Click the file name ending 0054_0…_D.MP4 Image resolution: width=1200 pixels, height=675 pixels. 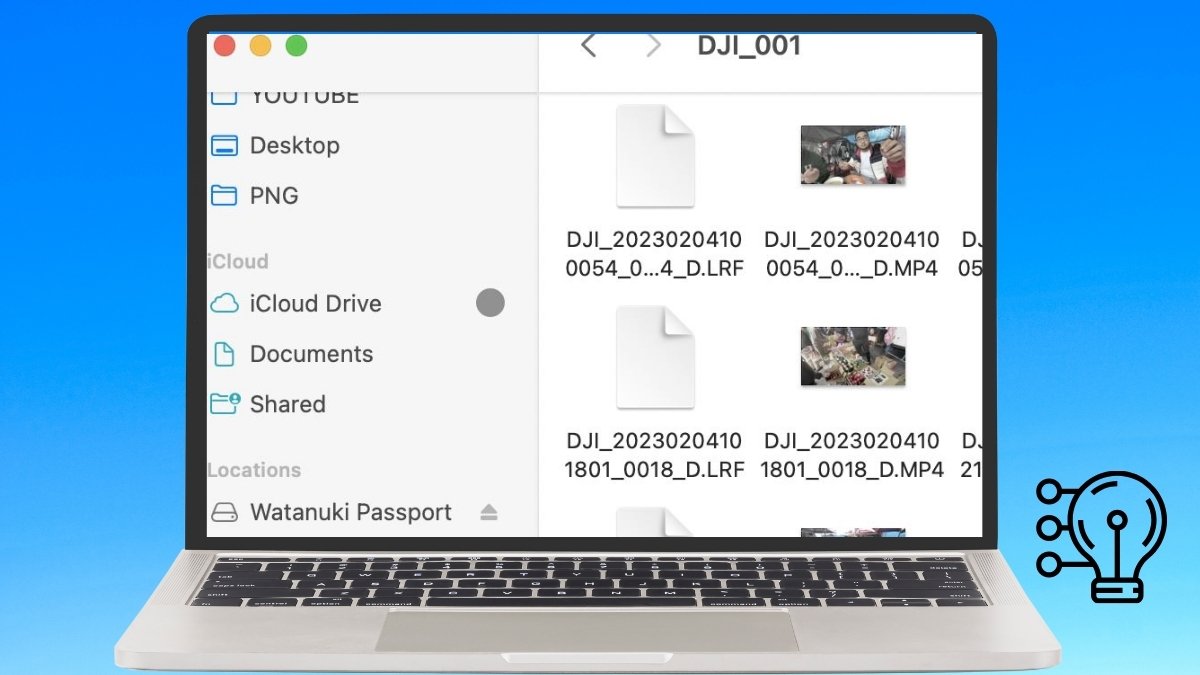point(852,254)
